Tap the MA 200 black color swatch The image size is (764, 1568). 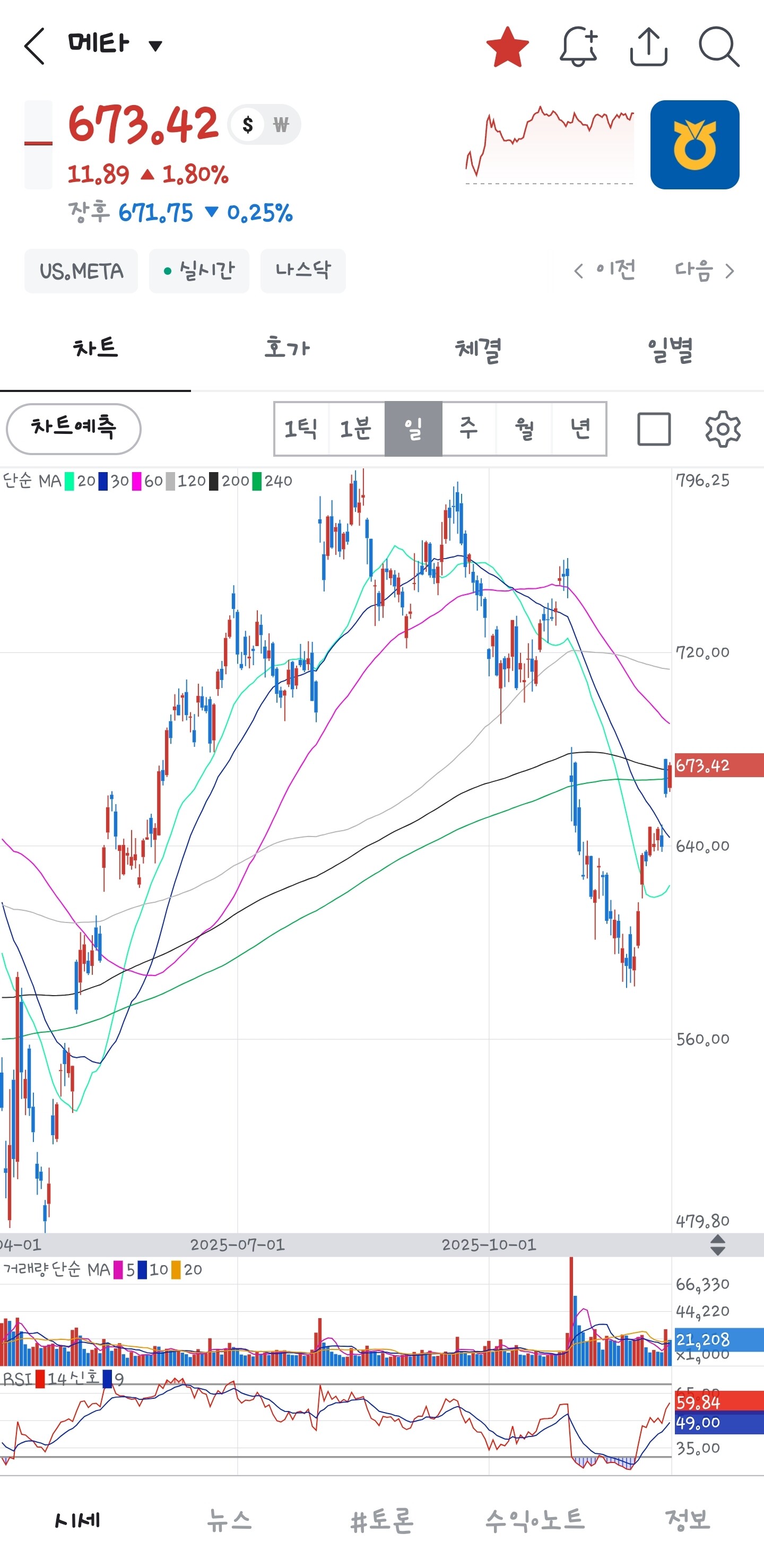(x=214, y=482)
